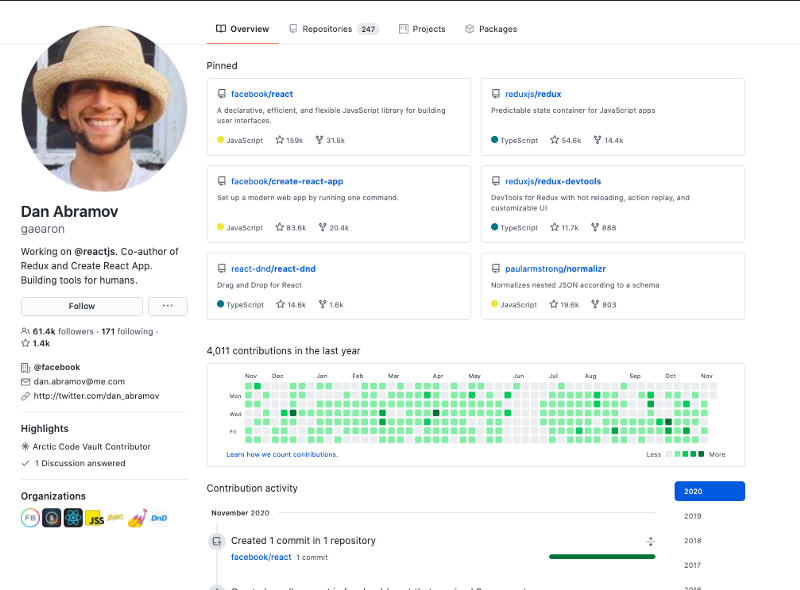
Task: Show contribution activity for 2019
Action: [693, 516]
